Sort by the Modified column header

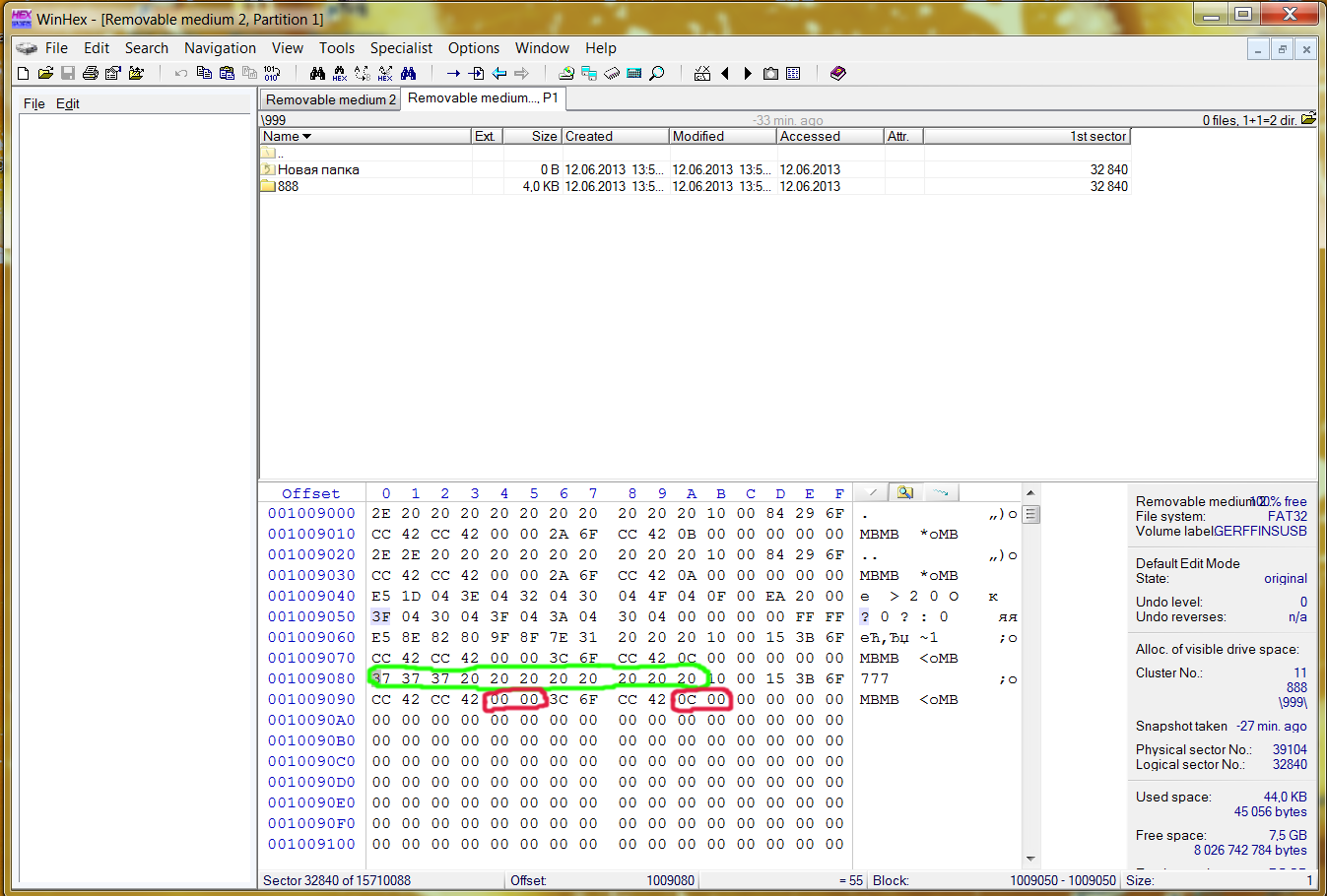point(723,136)
